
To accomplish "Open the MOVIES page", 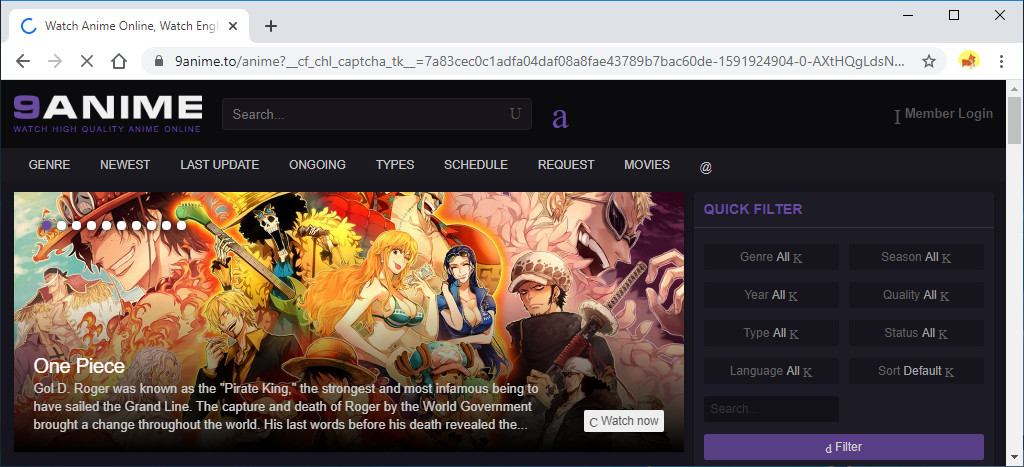I will click(647, 165).
